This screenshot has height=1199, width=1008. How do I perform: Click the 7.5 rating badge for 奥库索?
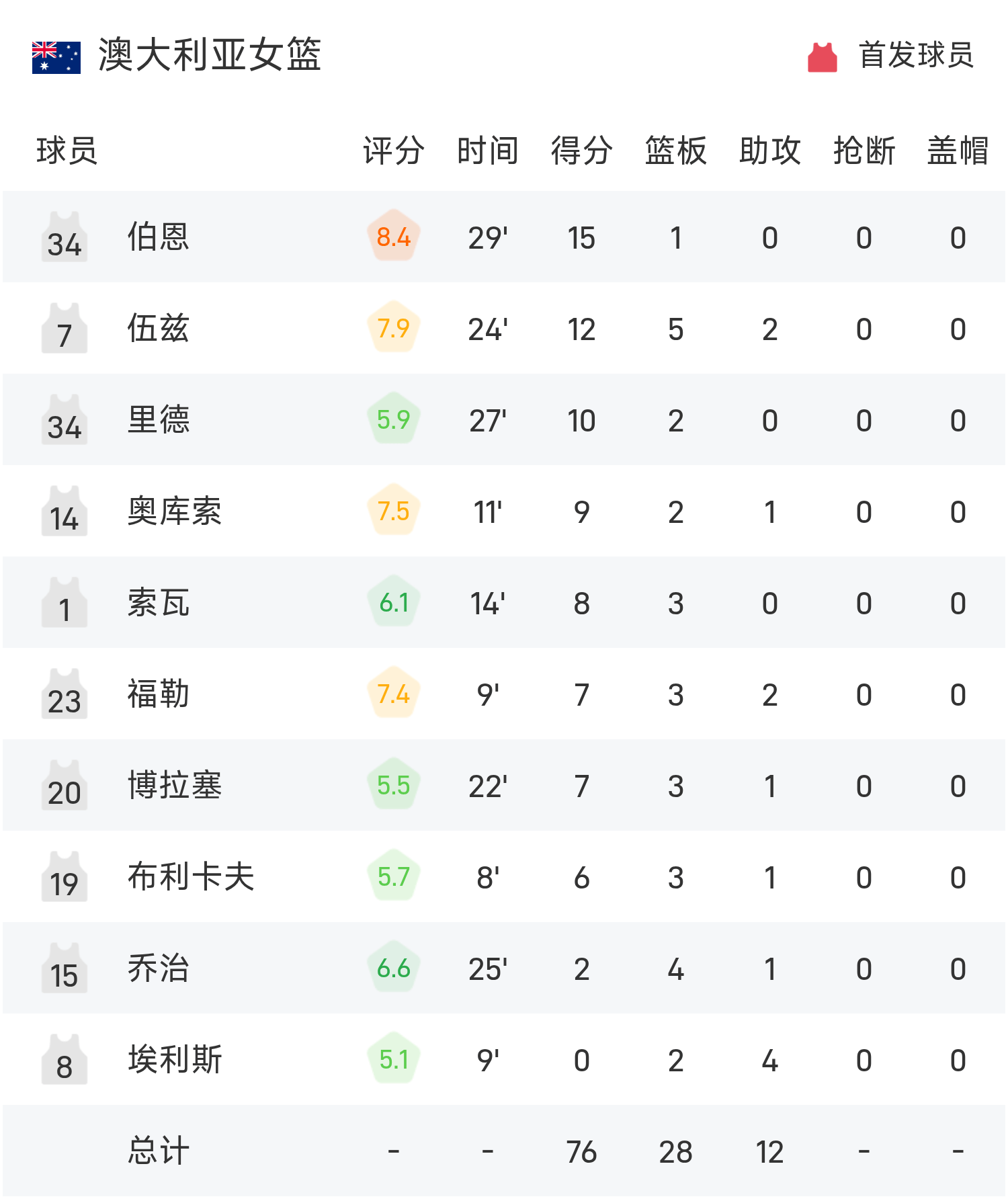coord(394,511)
